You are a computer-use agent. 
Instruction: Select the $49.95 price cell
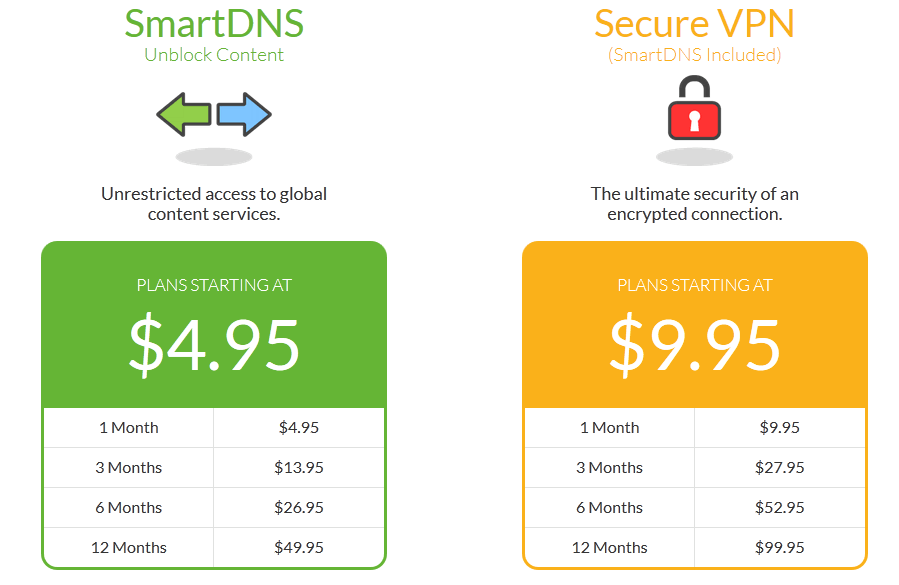coord(299,548)
